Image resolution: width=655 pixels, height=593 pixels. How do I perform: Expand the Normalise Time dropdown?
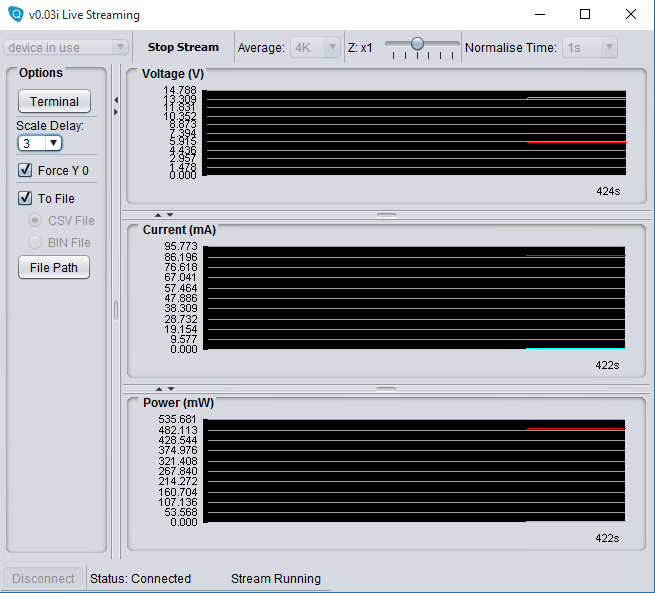(x=590, y=47)
